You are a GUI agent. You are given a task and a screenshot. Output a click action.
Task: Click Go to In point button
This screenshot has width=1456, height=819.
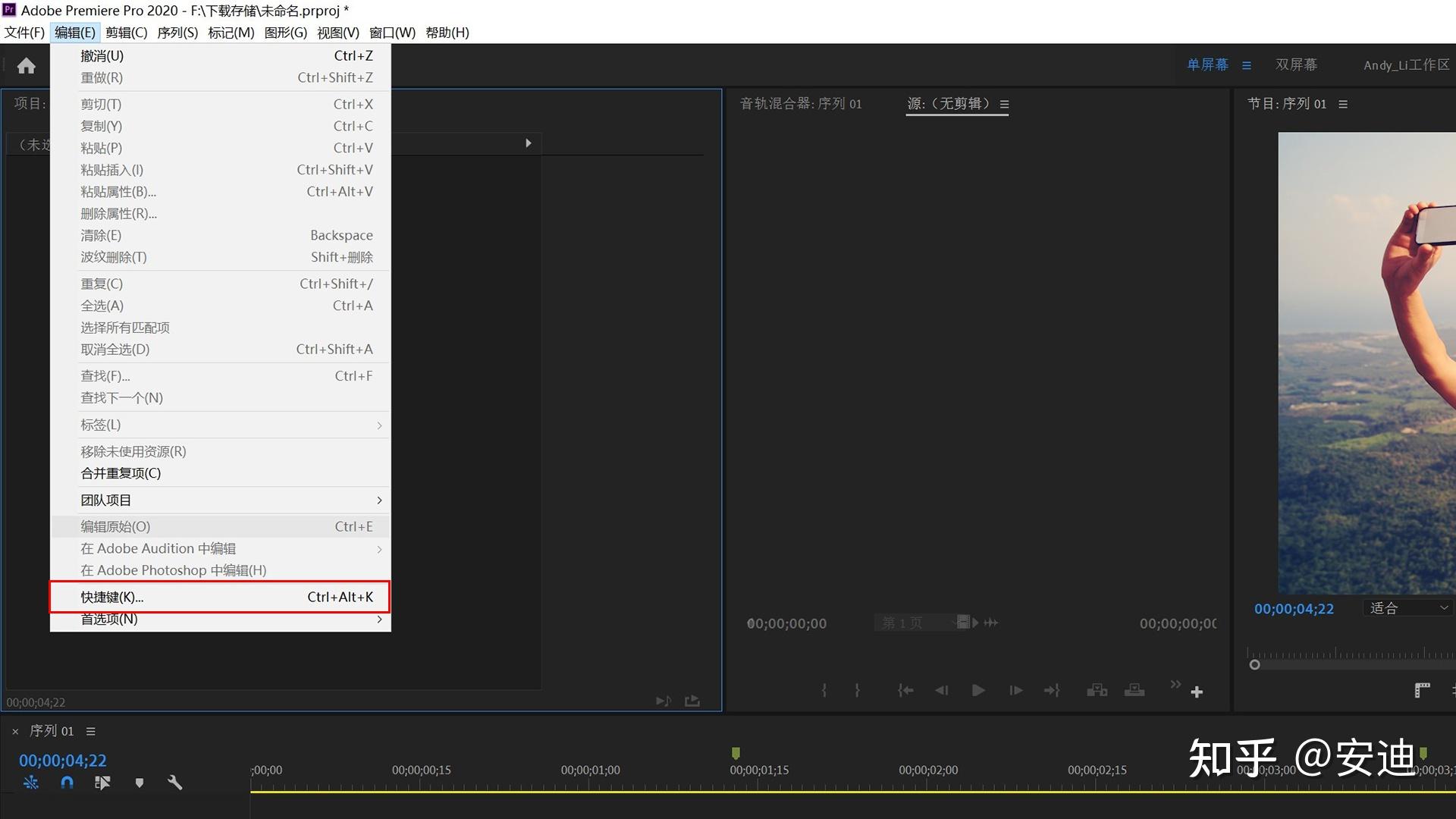tap(905, 690)
